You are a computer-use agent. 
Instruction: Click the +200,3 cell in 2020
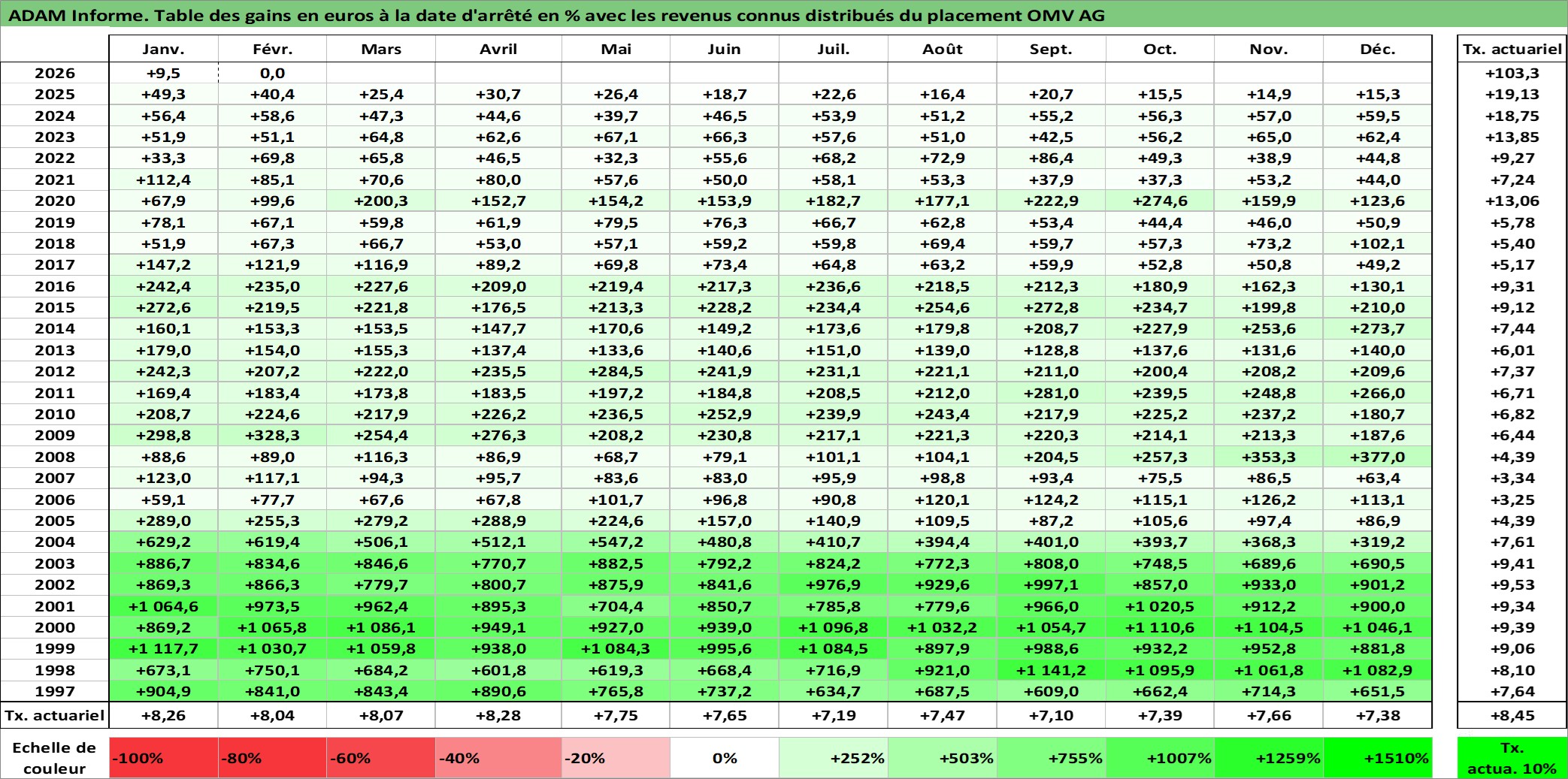[381, 201]
